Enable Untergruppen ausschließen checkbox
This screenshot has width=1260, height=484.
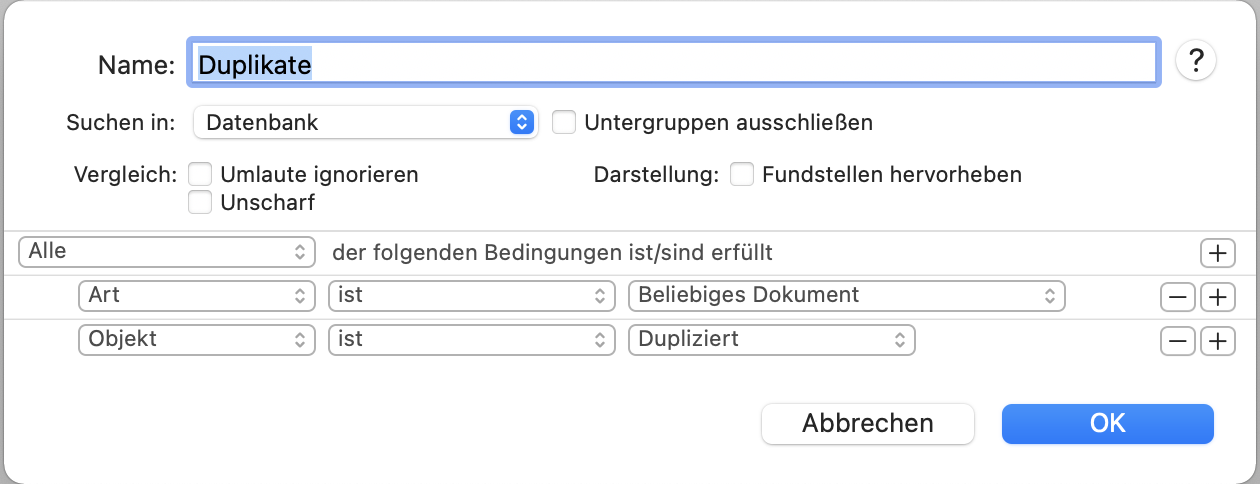click(x=564, y=122)
